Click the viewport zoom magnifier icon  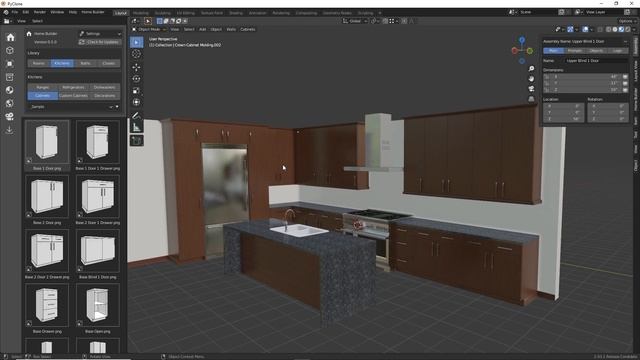(x=531, y=69)
